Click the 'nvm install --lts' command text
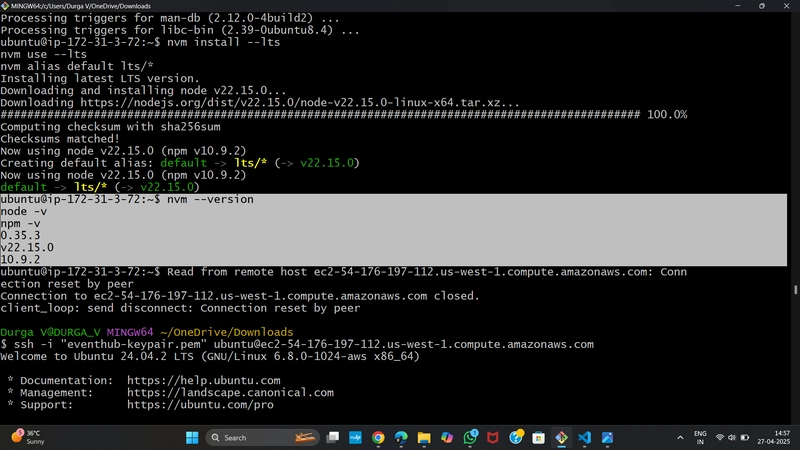 click(x=223, y=42)
